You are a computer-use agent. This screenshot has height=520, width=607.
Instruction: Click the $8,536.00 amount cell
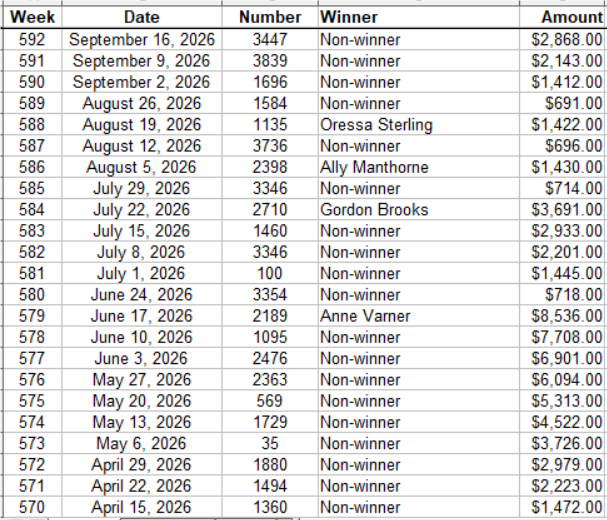point(563,316)
